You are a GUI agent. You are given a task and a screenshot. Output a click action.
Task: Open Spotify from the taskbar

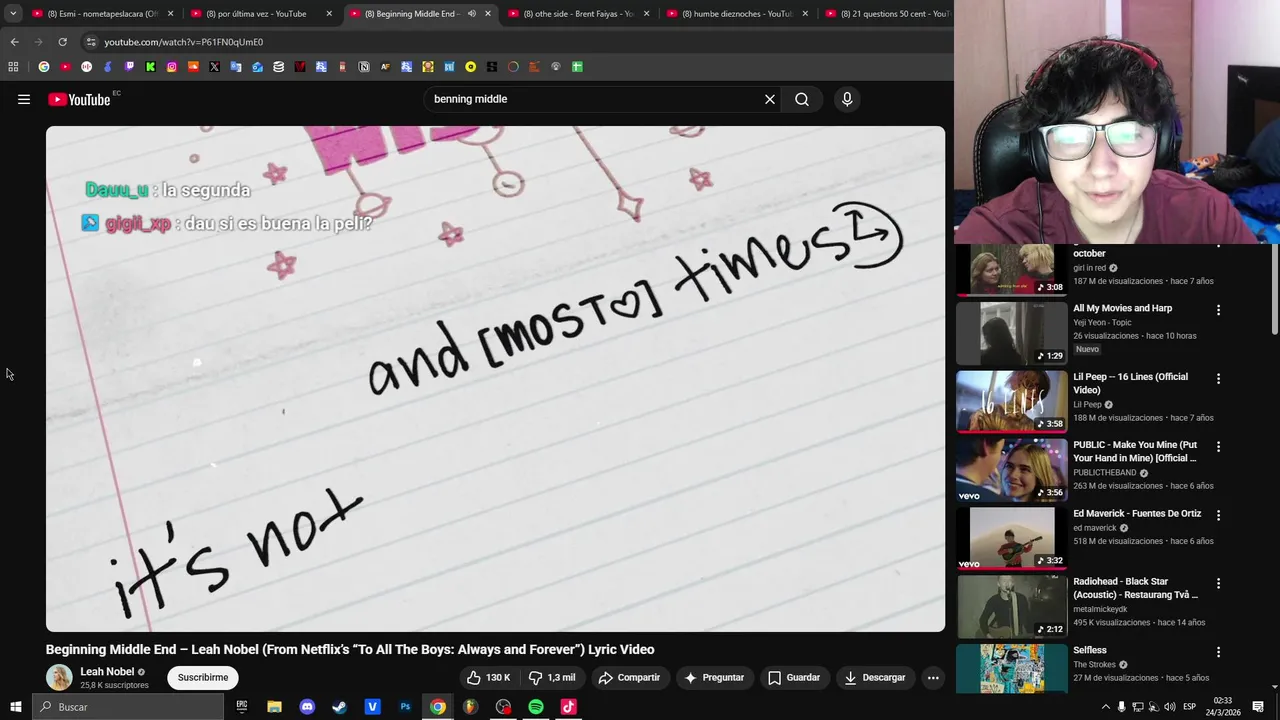536,707
